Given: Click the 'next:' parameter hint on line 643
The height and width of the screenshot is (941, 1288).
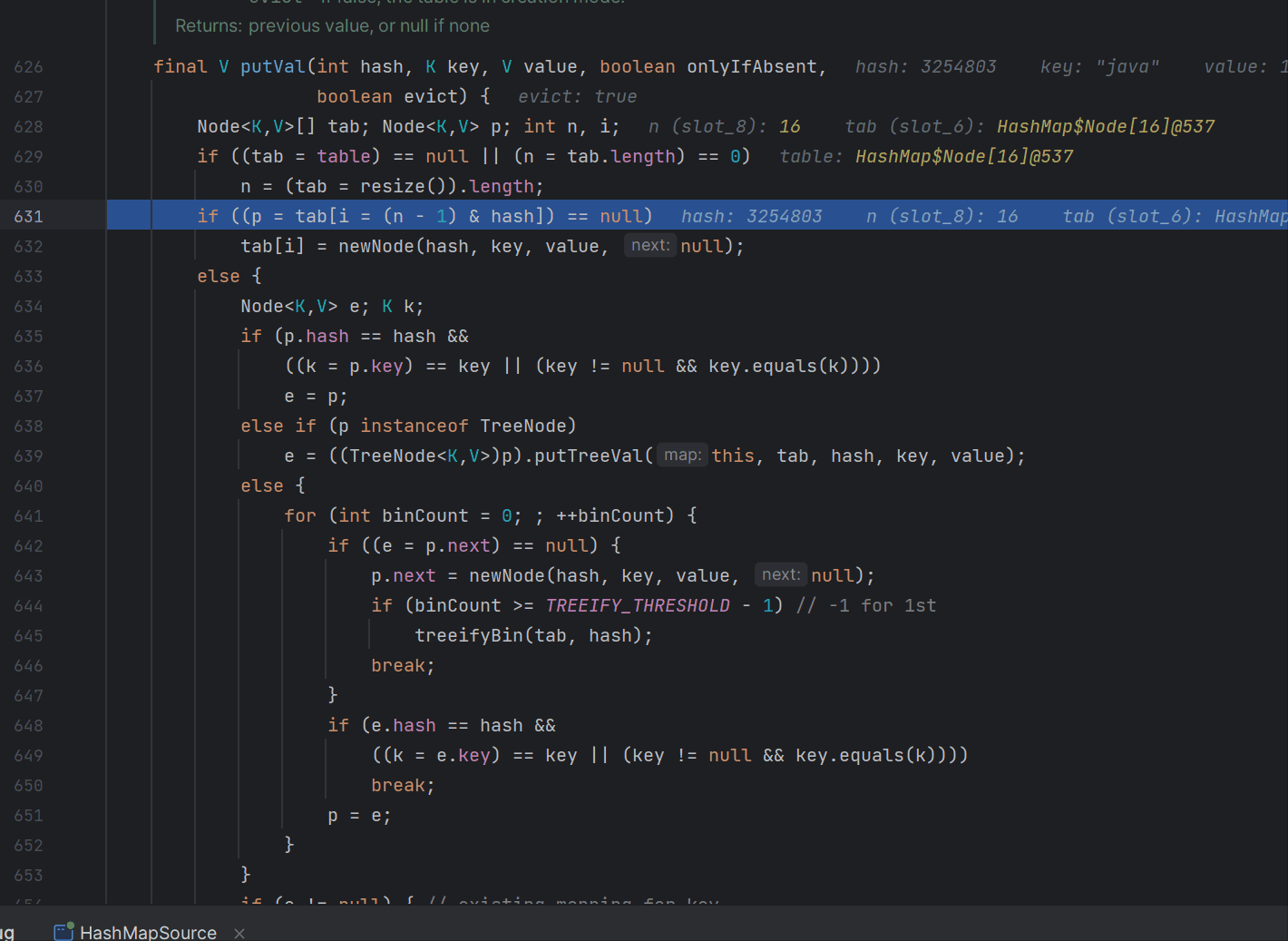Looking at the screenshot, I should [781, 574].
